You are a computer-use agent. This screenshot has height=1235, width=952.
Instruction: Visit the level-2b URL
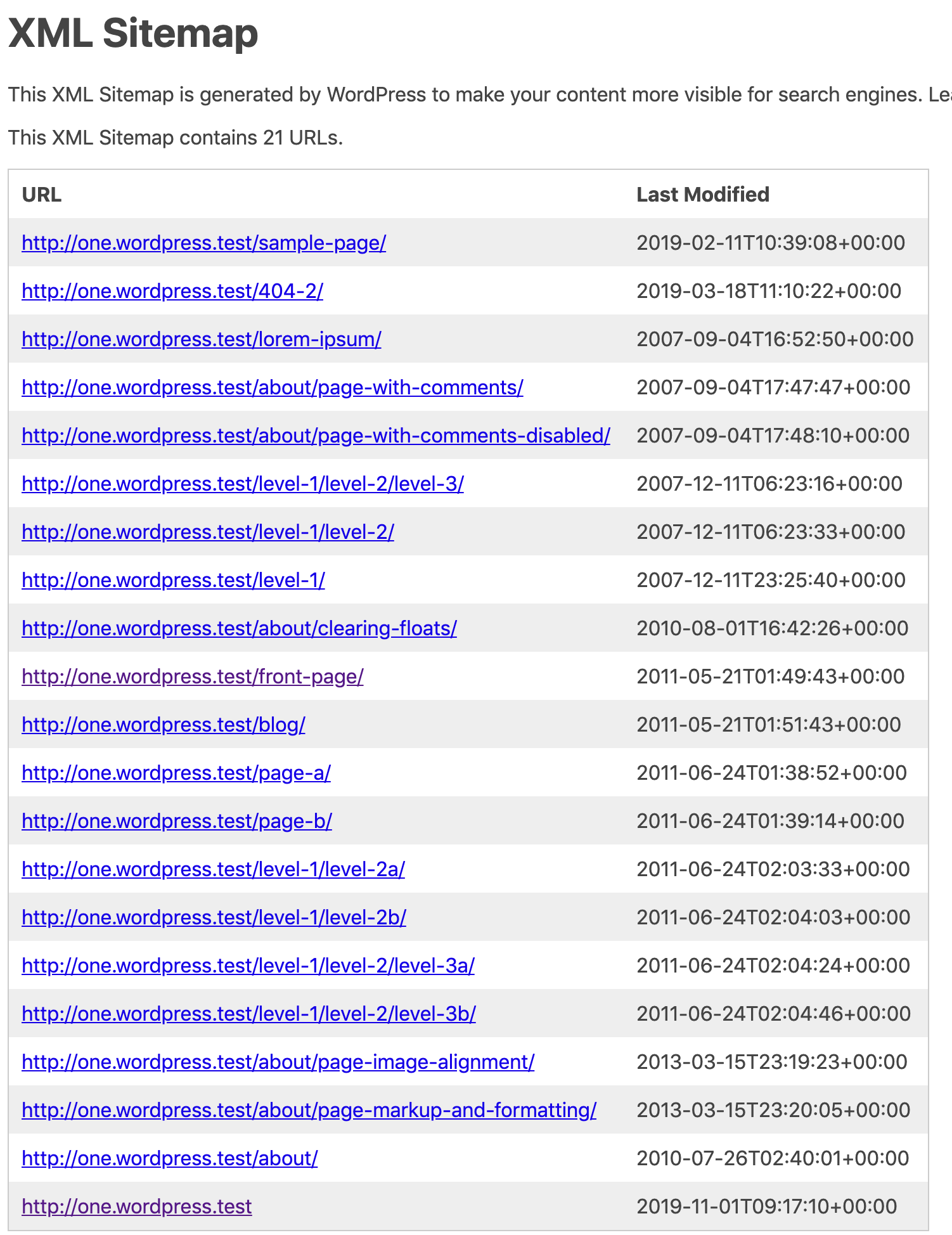click(x=214, y=917)
